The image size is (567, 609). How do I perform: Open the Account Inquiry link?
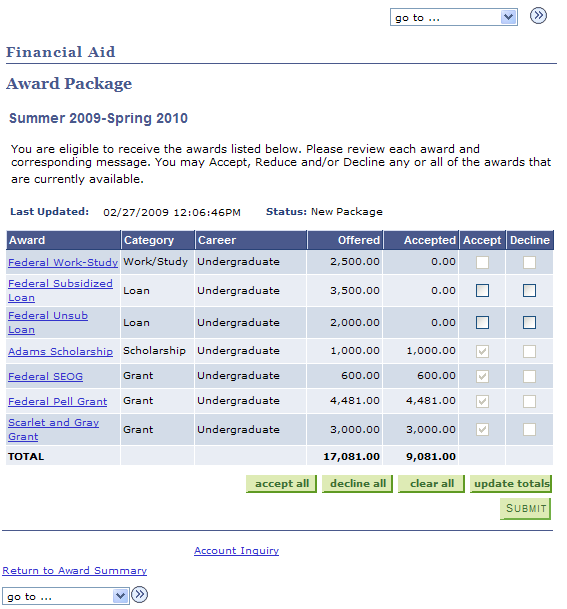(237, 550)
